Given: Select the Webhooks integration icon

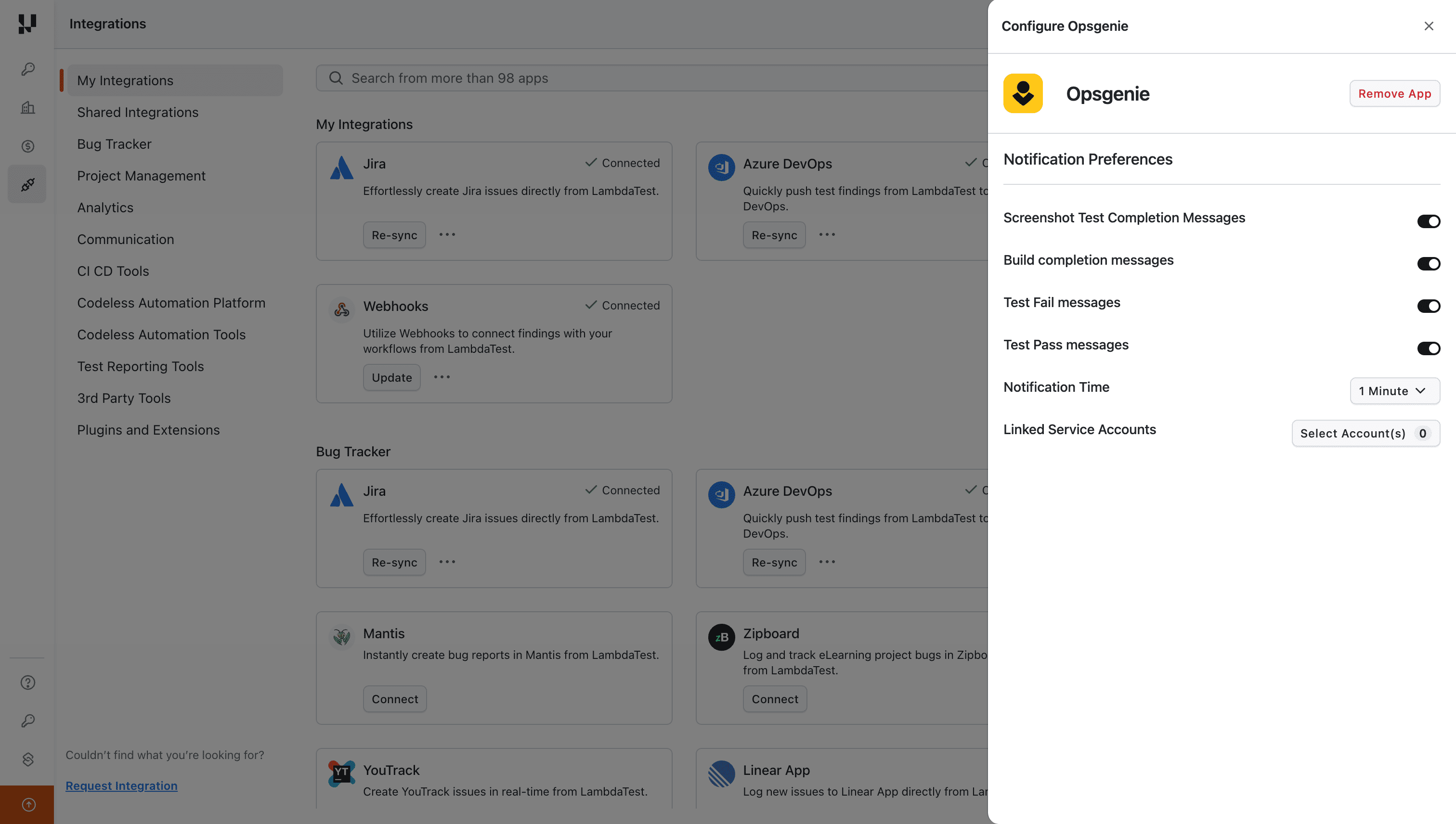Looking at the screenshot, I should 341,309.
